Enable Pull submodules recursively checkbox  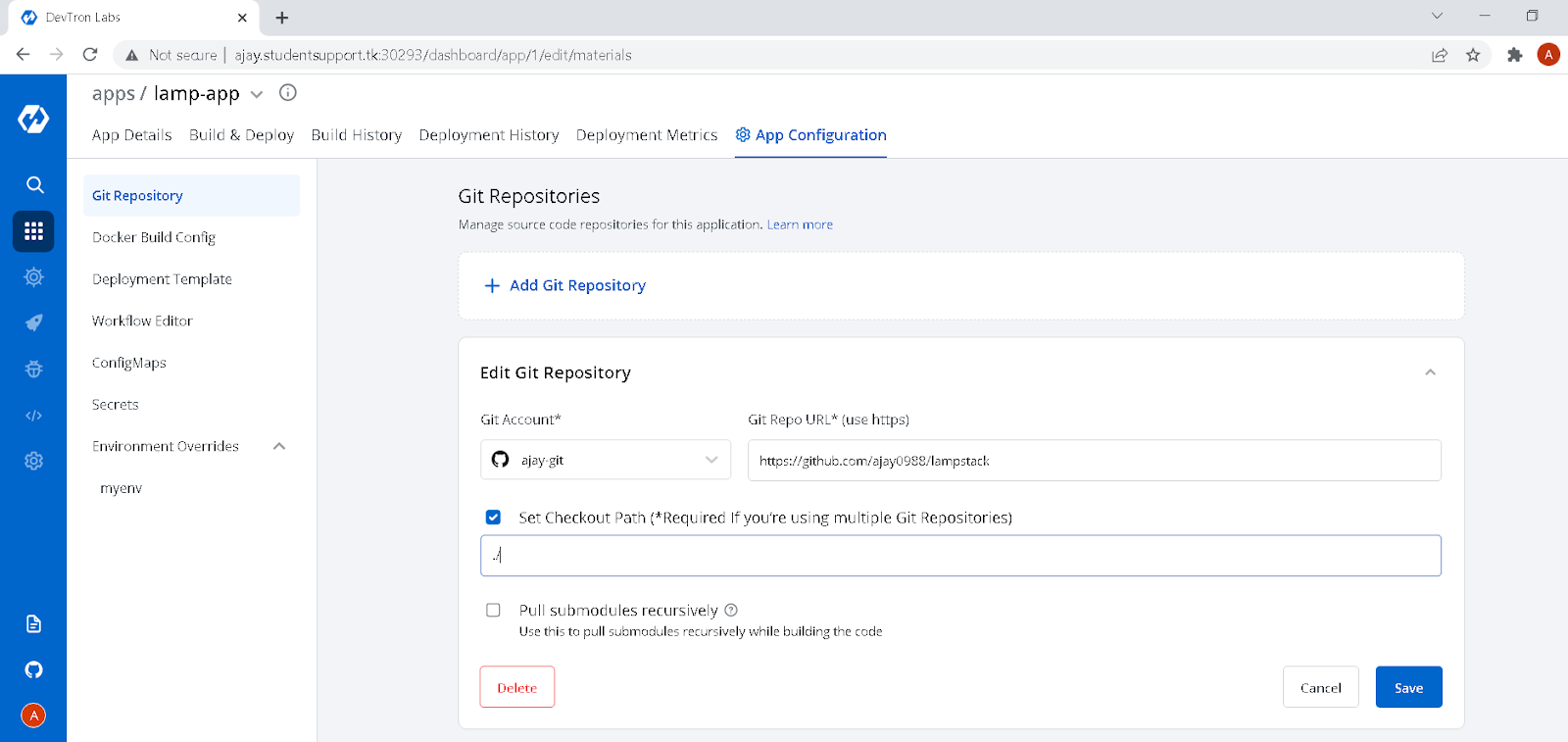(493, 610)
